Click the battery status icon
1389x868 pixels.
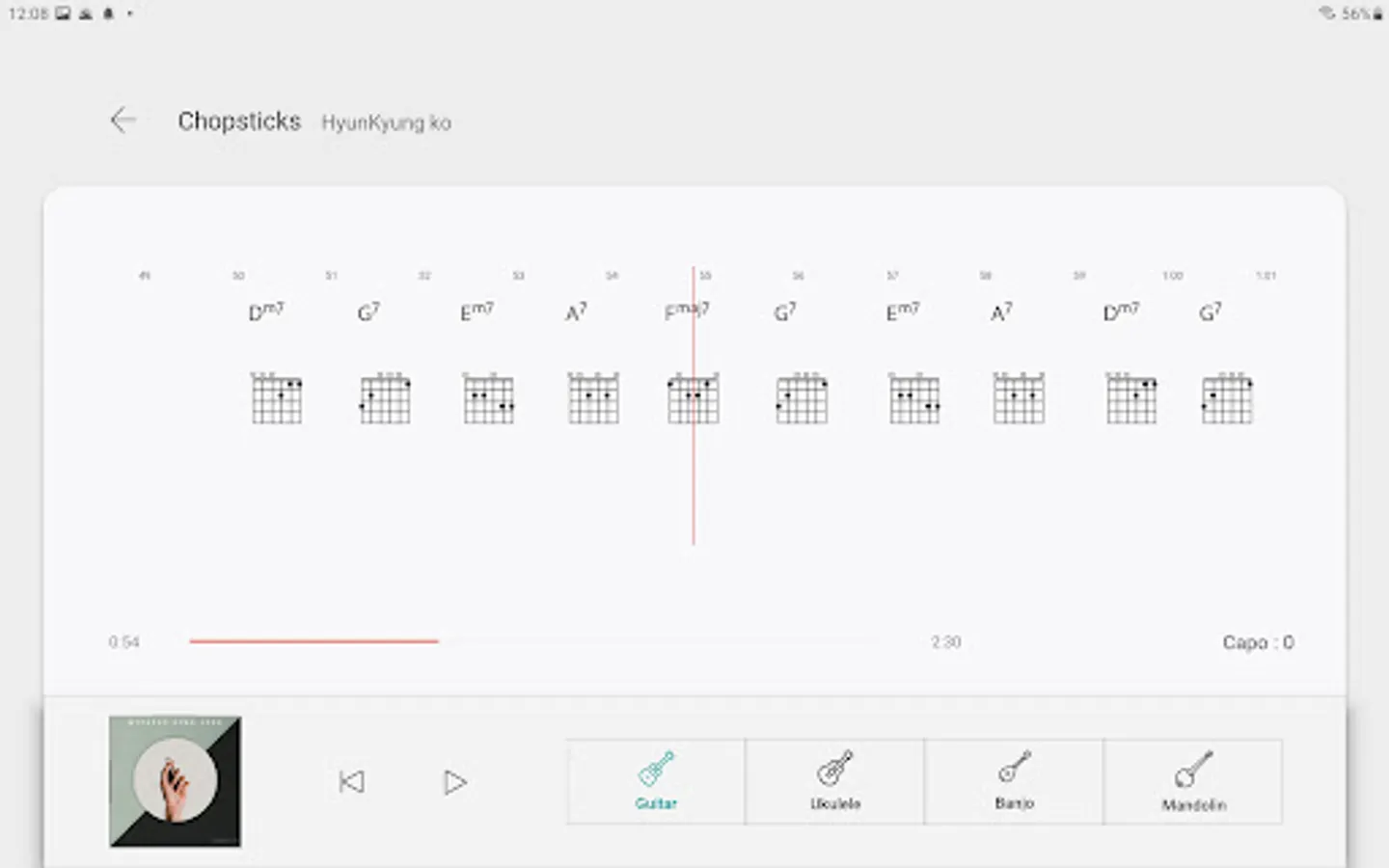(x=1377, y=14)
